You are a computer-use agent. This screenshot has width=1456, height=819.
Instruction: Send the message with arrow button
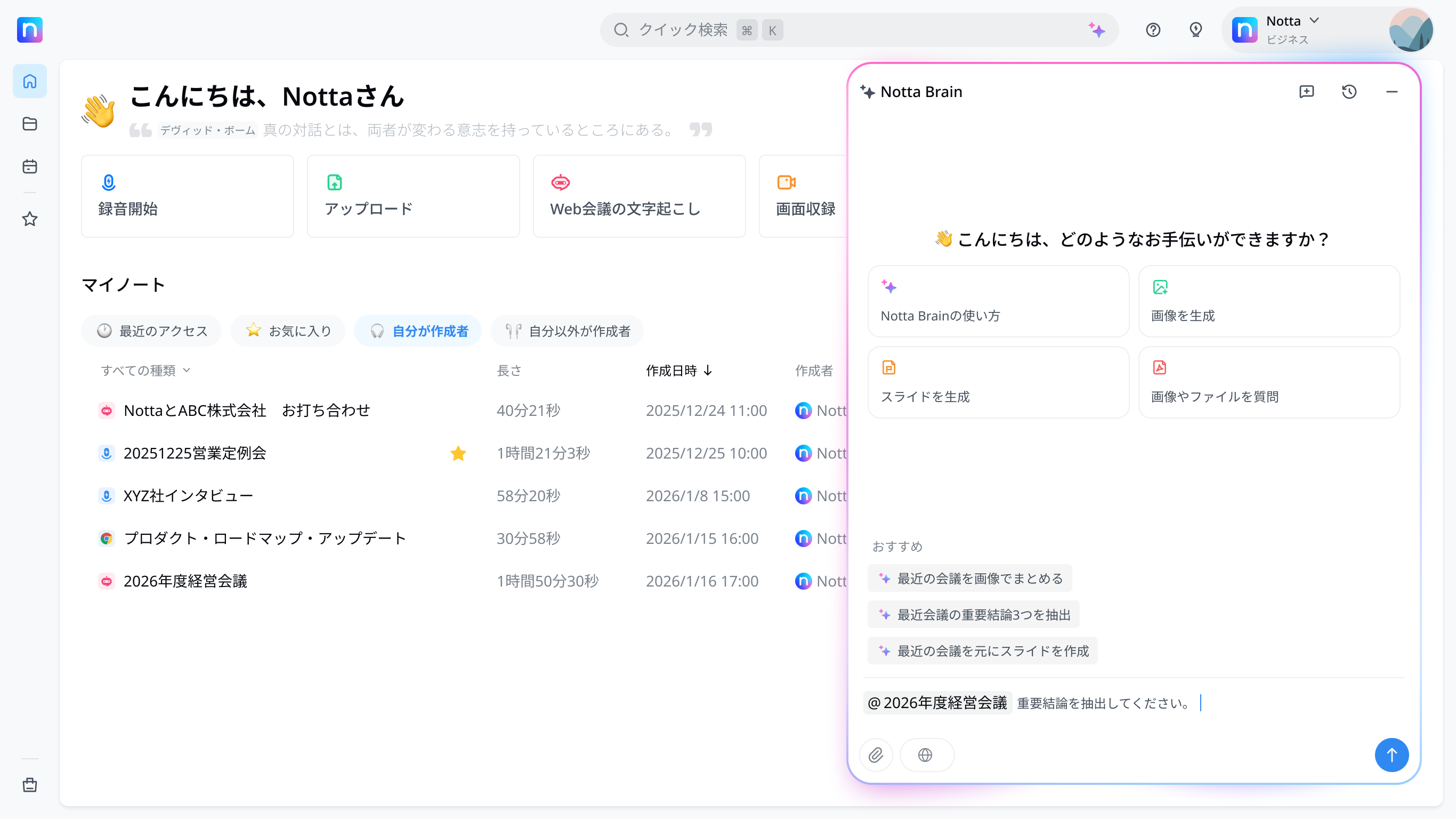(1391, 754)
